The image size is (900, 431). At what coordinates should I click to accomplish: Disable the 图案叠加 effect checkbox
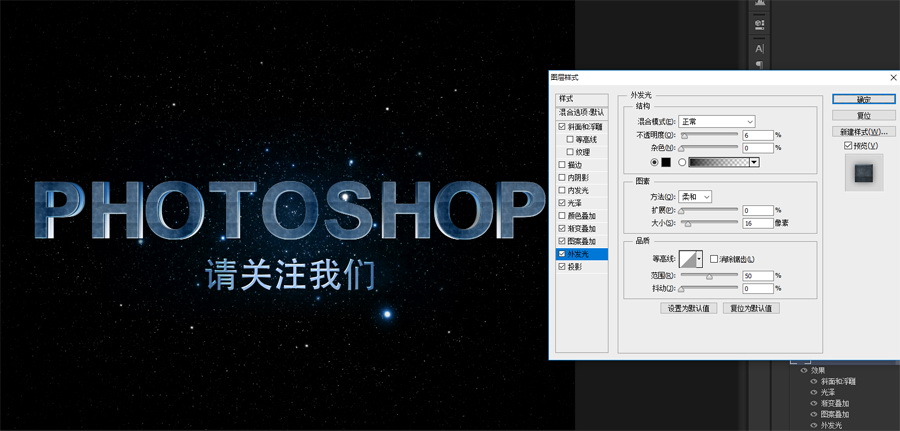pos(562,241)
